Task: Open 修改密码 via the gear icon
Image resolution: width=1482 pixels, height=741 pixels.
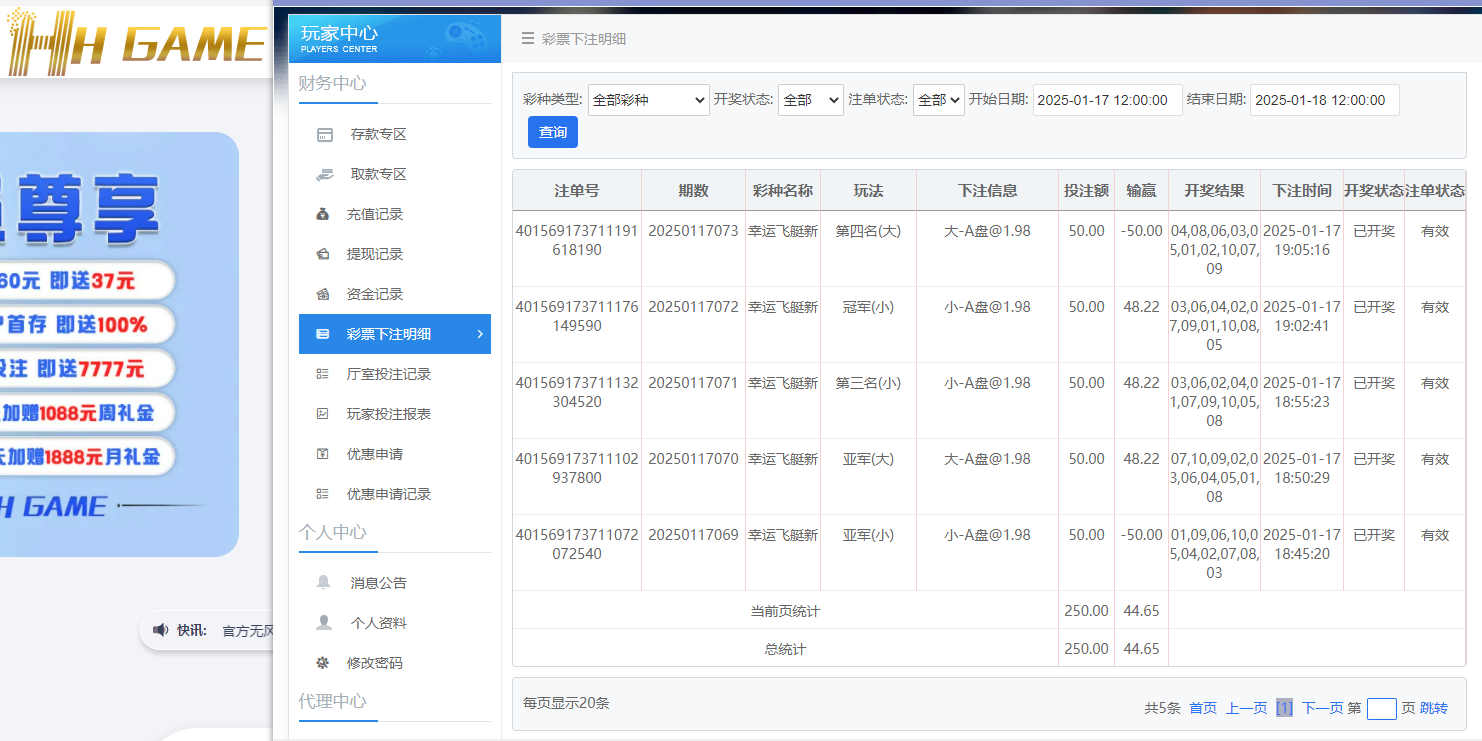Action: pyautogui.click(x=324, y=662)
